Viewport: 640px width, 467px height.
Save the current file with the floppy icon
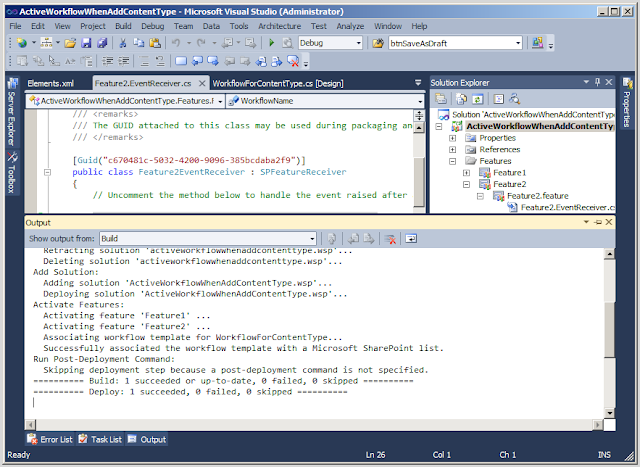pos(86,43)
